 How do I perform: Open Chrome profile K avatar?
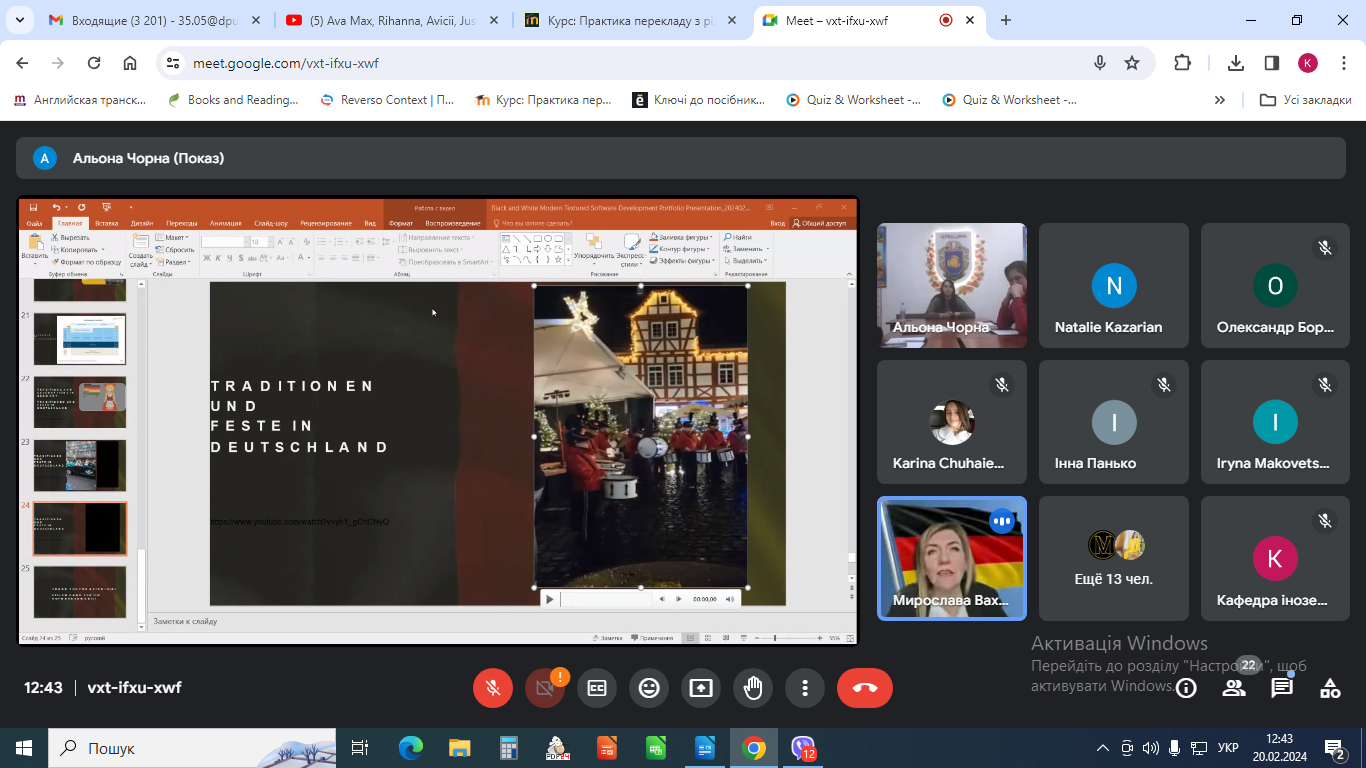[1308, 63]
